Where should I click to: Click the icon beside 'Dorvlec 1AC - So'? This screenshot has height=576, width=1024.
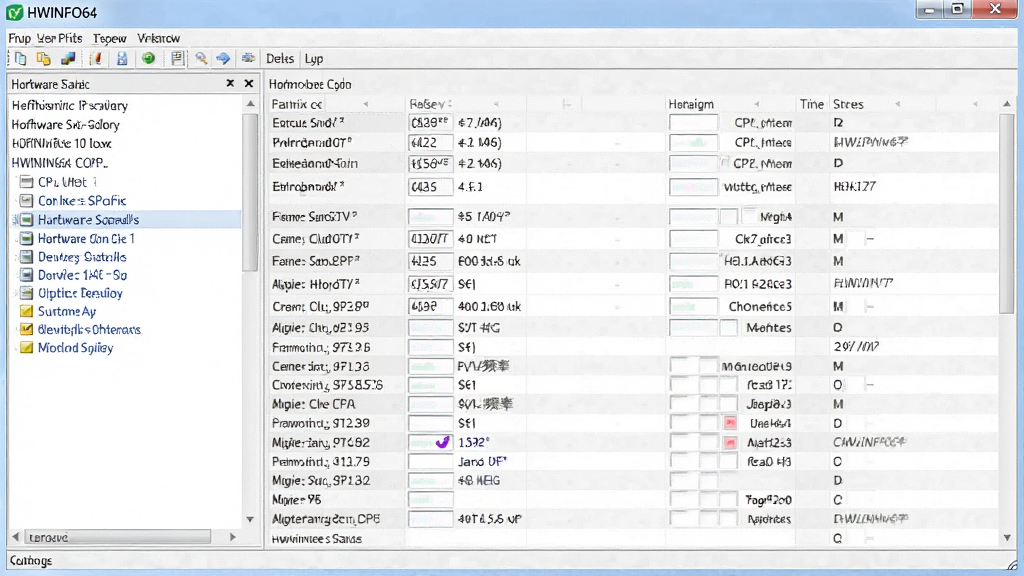26,275
